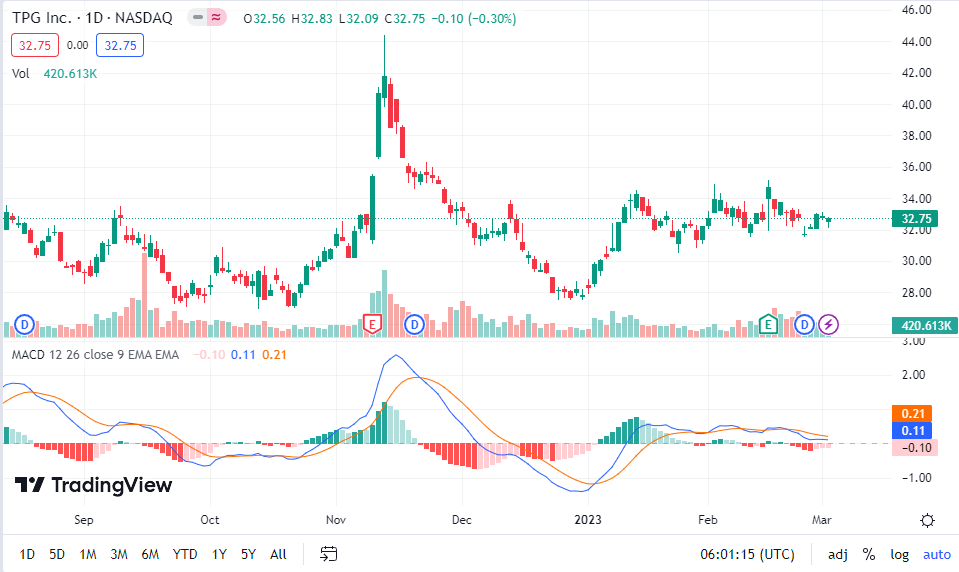Click the blue 32.75 buy price button

click(x=120, y=45)
